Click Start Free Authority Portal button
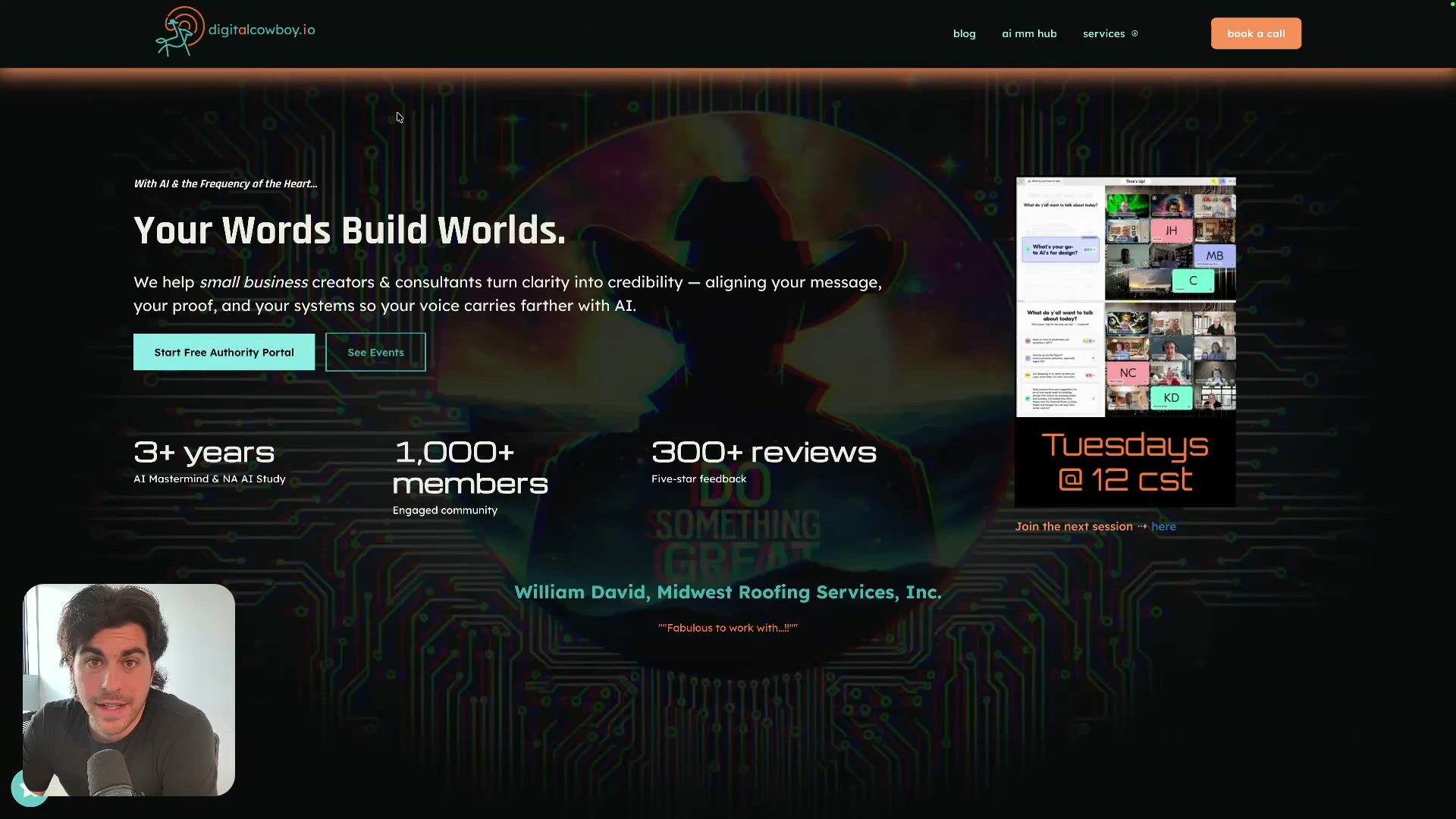Image resolution: width=1456 pixels, height=819 pixels. coord(224,352)
